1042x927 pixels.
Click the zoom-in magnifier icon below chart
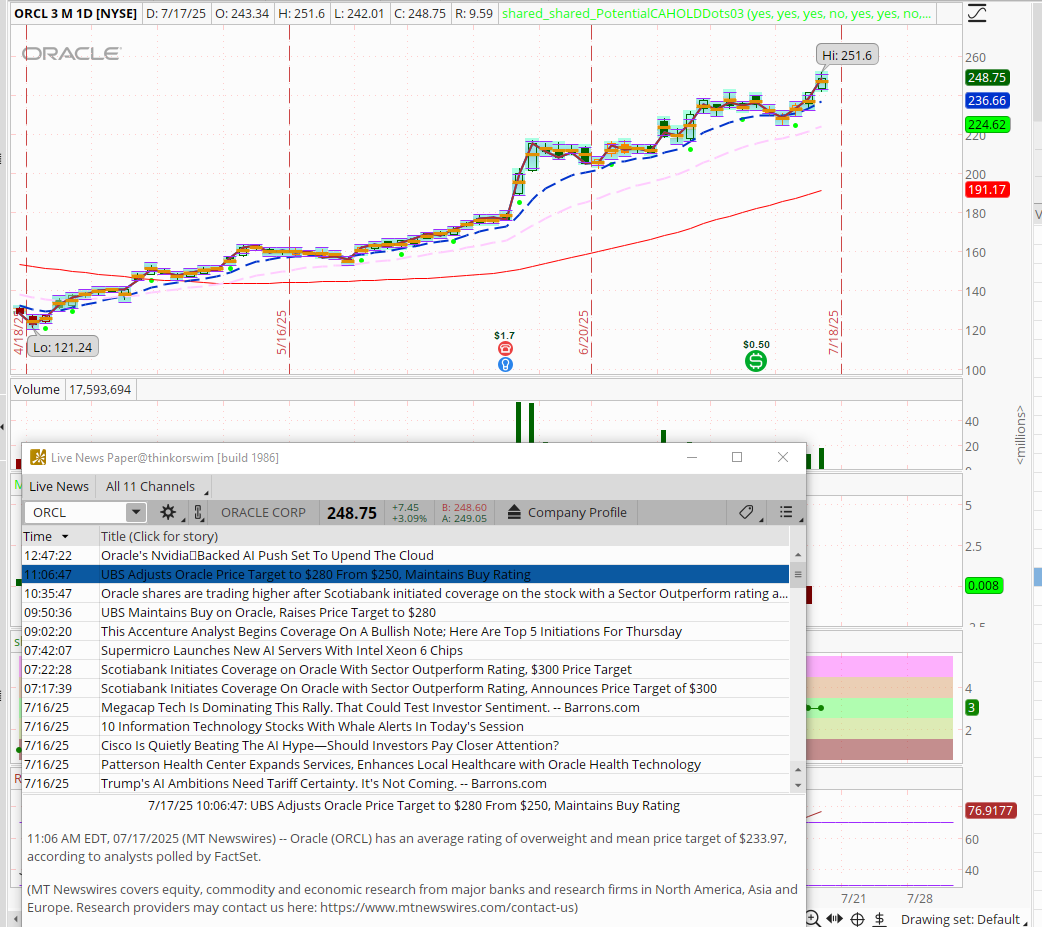(812, 918)
